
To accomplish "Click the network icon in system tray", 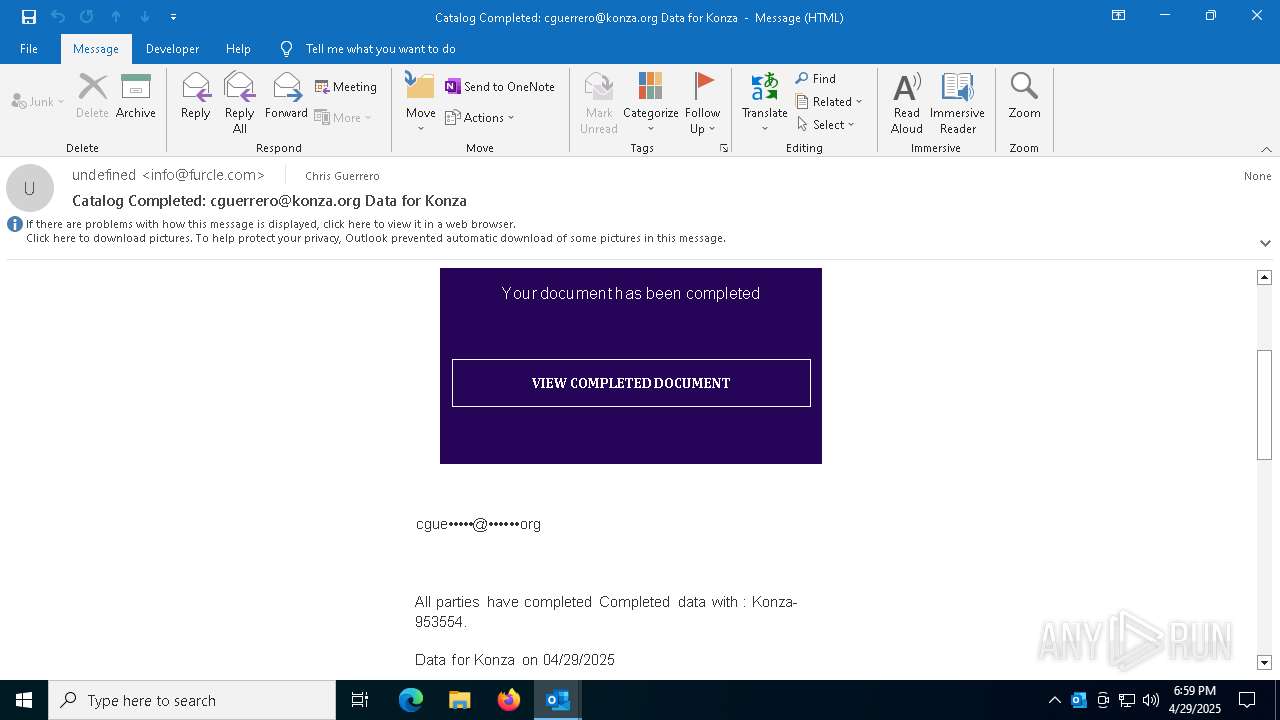I will [x=1127, y=700].
